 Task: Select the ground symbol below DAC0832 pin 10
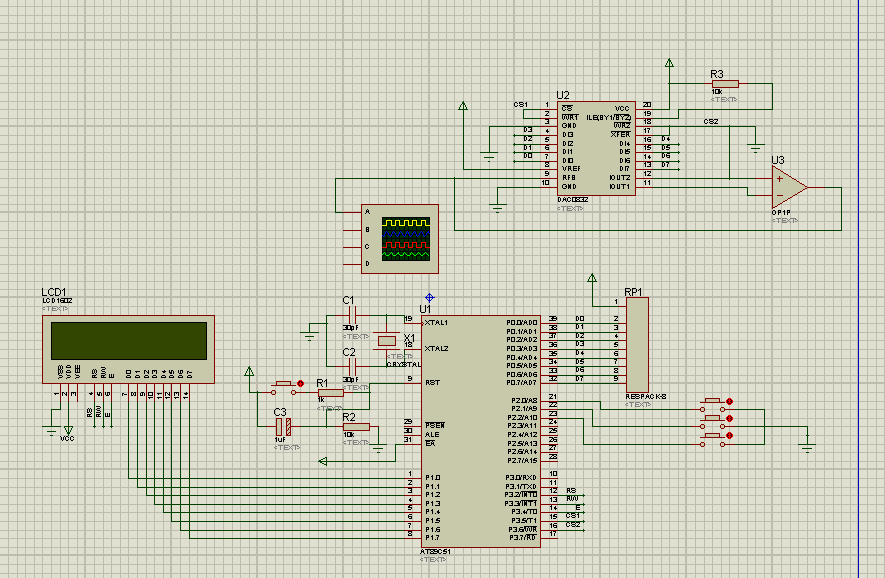[497, 208]
